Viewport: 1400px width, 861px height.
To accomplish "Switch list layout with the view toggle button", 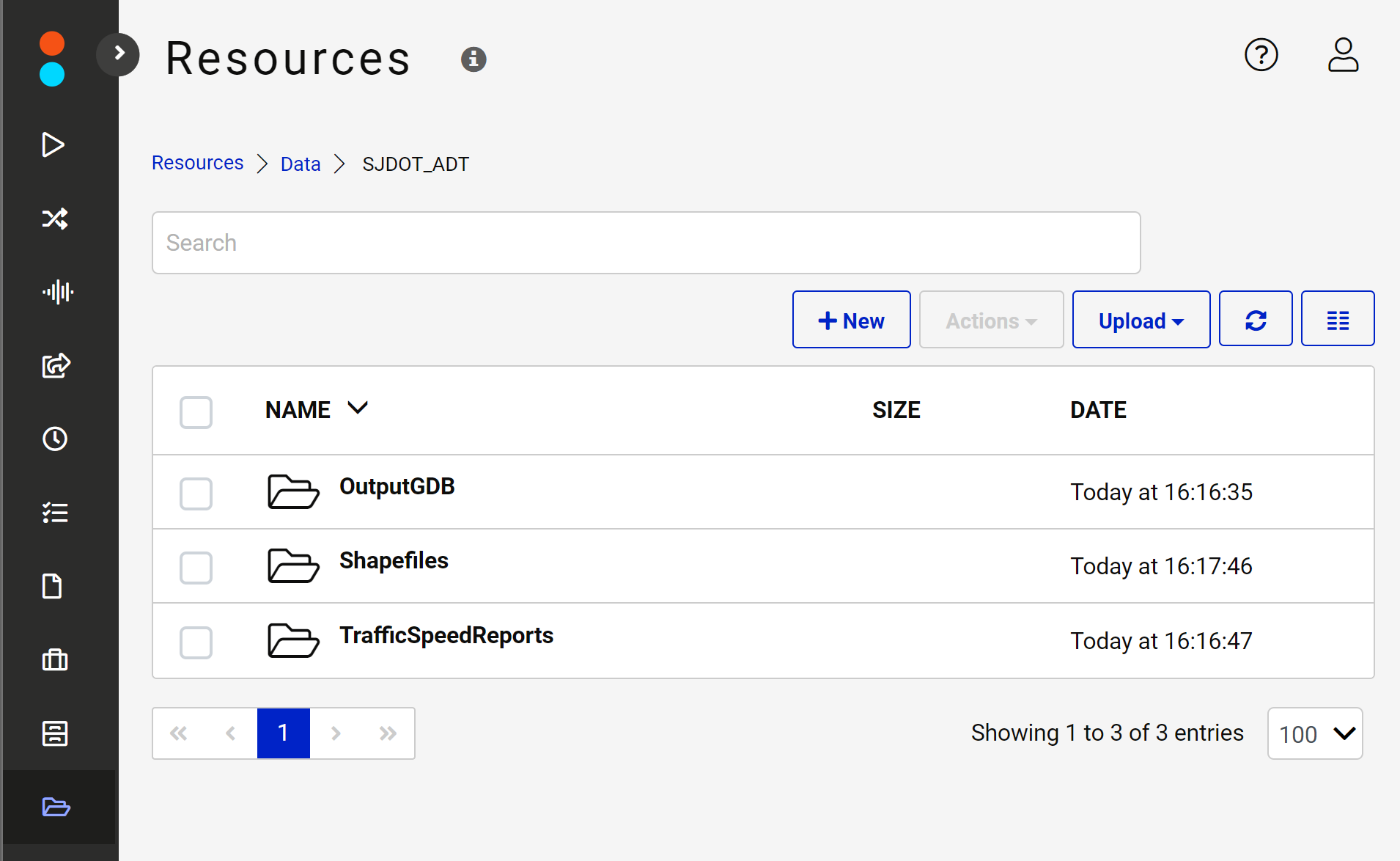I will (x=1338, y=319).
